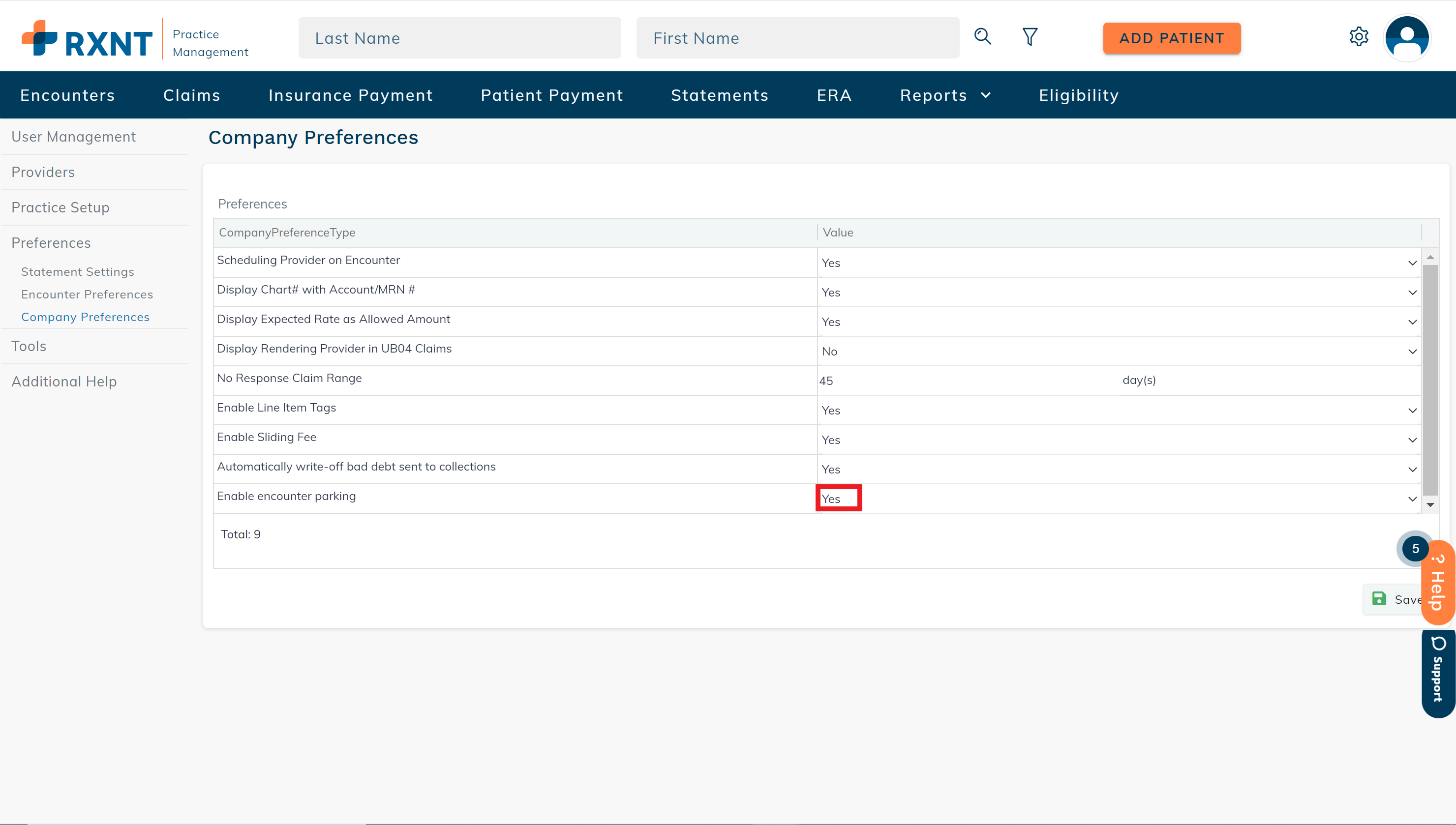
Task: Open the ERA tab
Action: [x=834, y=95]
